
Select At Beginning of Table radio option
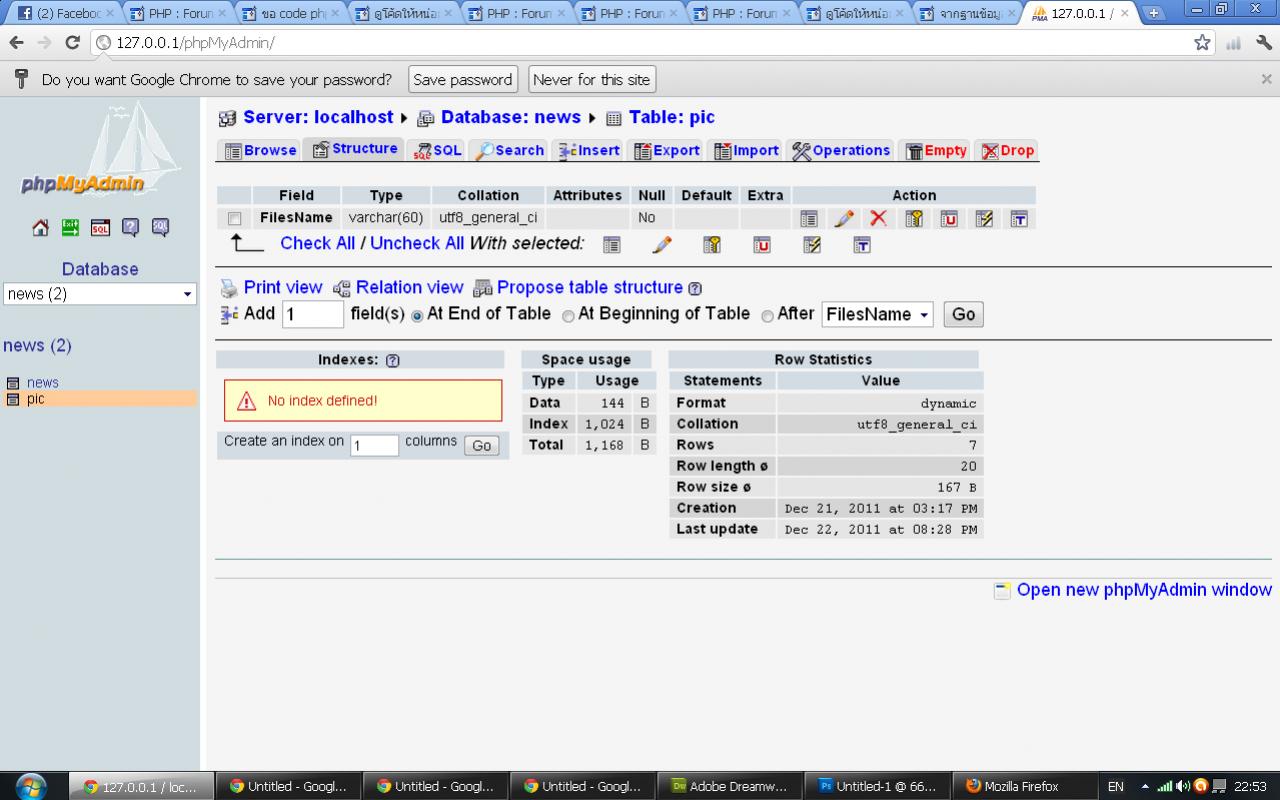568,316
